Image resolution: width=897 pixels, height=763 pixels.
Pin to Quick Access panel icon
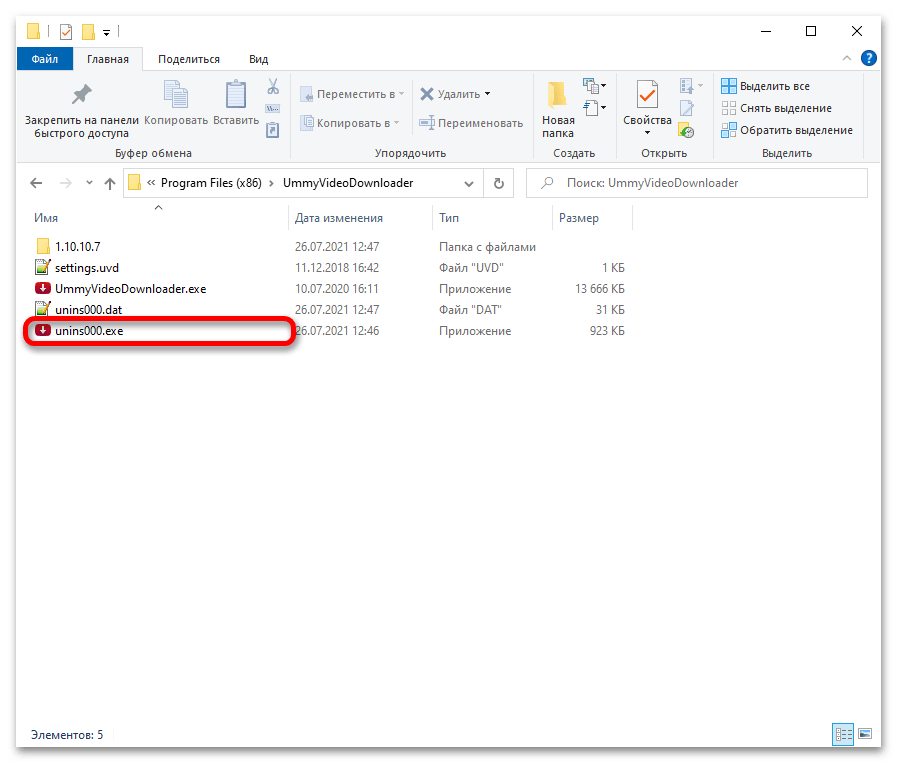coord(81,94)
